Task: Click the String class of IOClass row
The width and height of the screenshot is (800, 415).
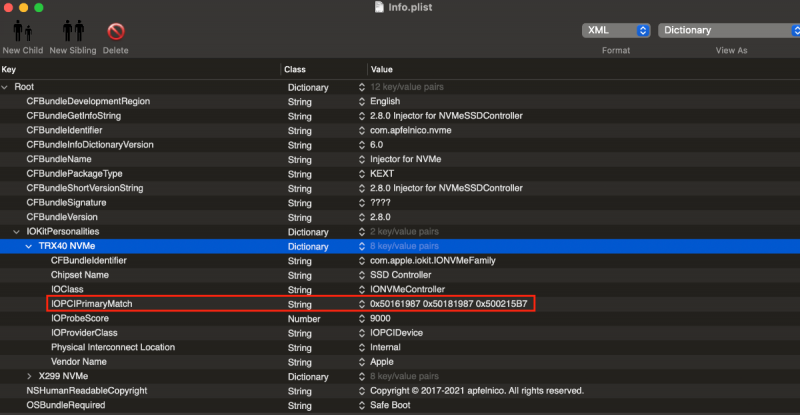Action: coord(299,290)
